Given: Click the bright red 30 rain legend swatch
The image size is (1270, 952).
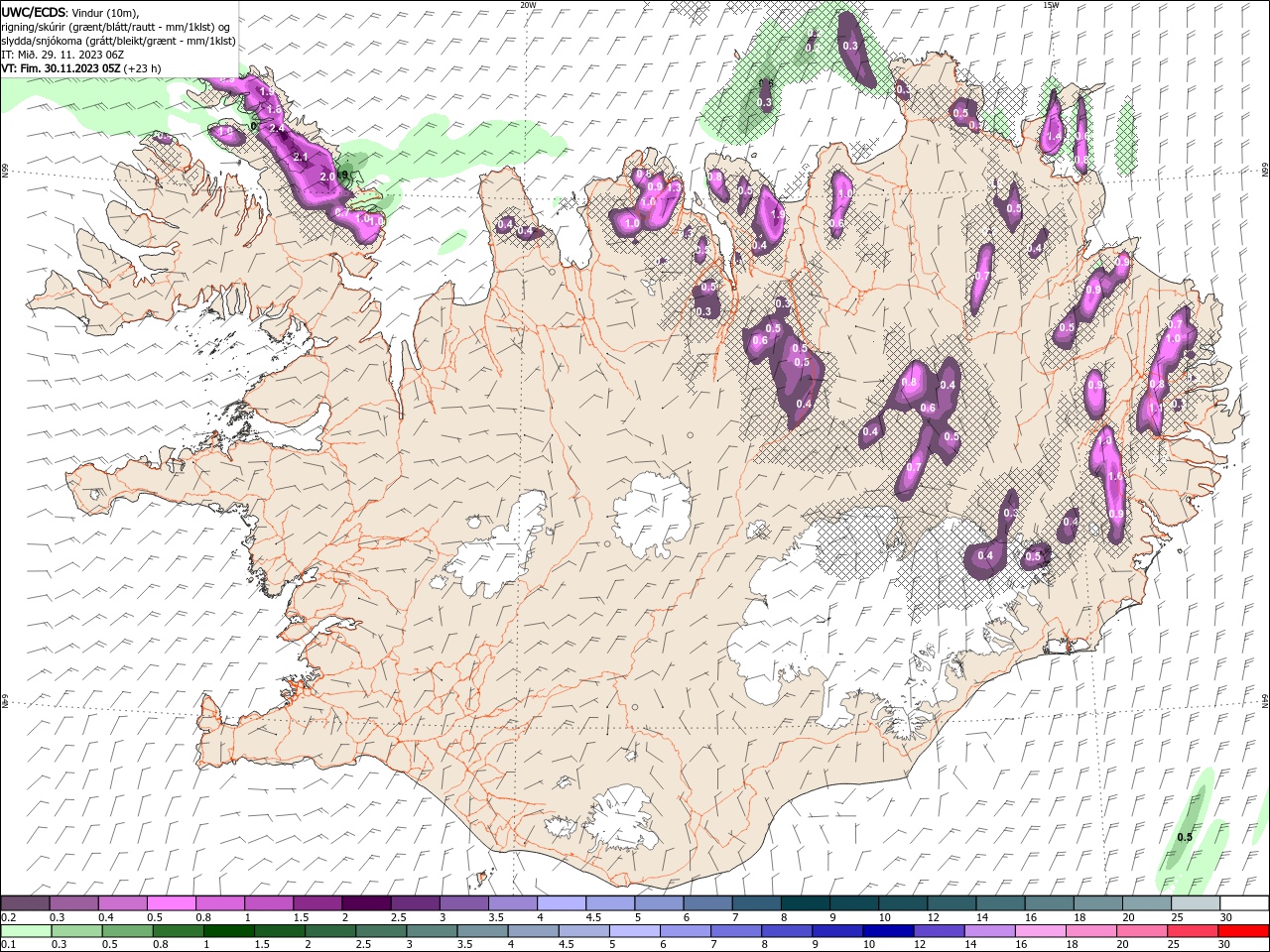Looking at the screenshot, I should (x=1242, y=931).
